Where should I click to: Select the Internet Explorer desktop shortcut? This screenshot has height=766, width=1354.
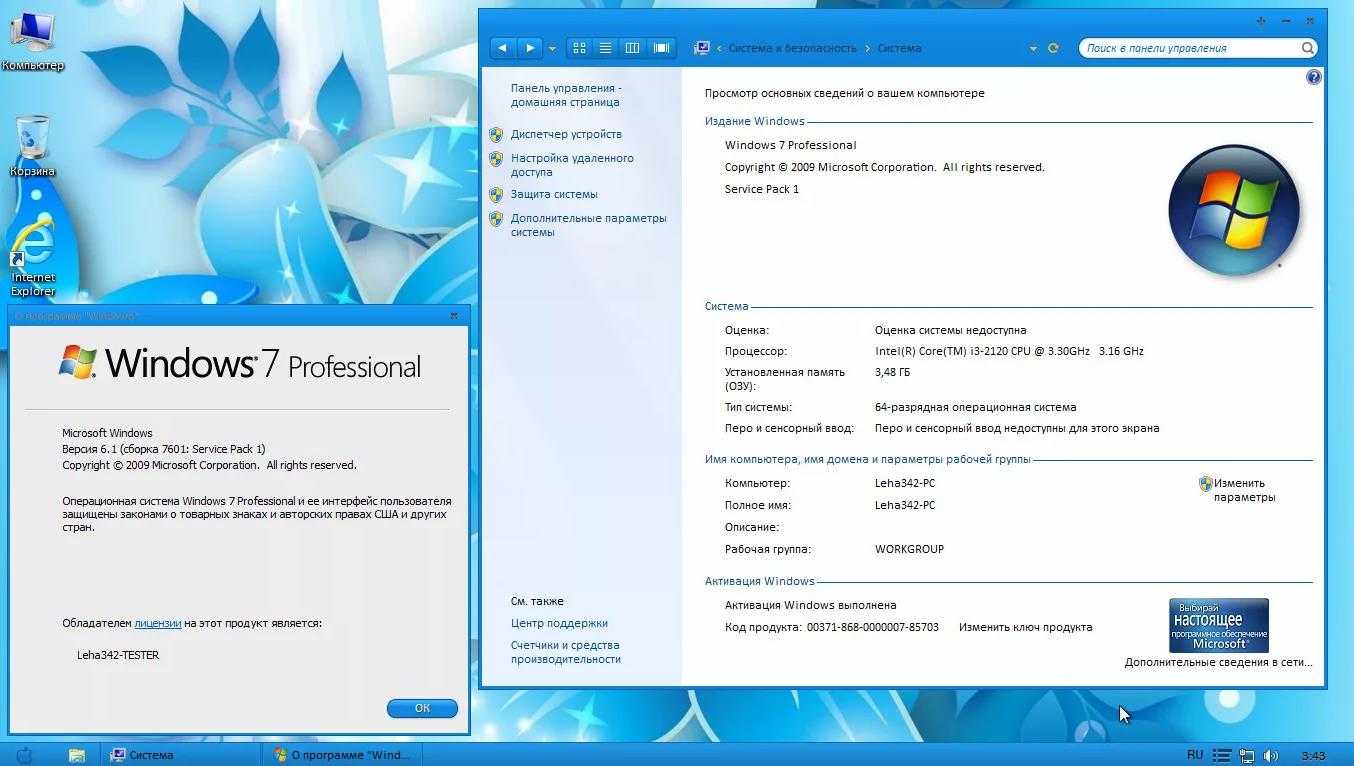point(32,255)
